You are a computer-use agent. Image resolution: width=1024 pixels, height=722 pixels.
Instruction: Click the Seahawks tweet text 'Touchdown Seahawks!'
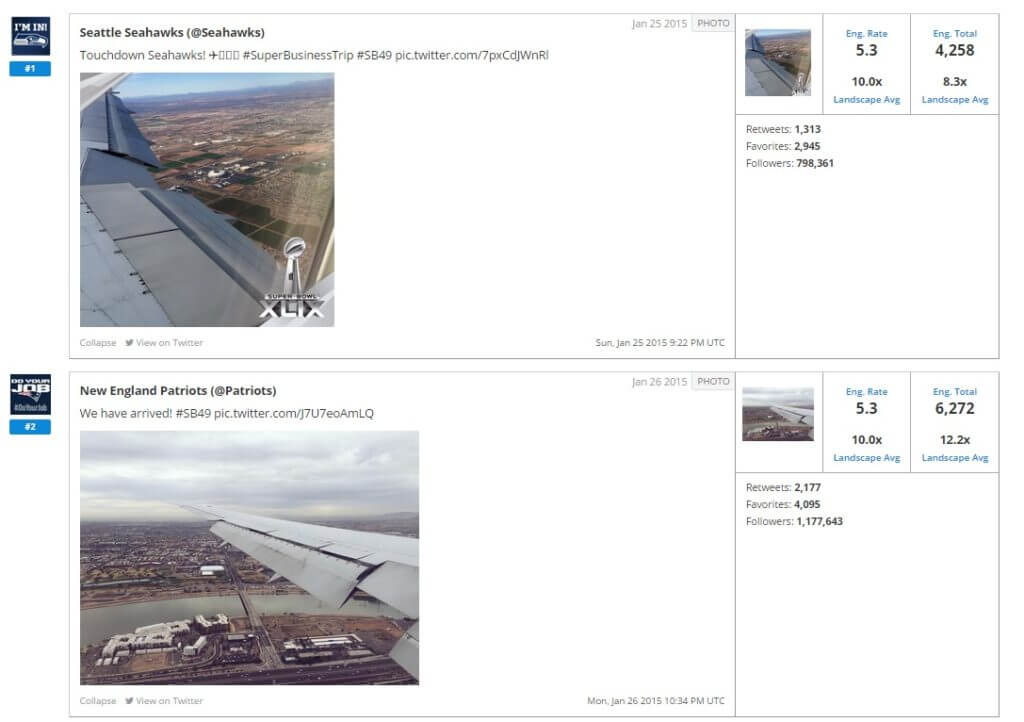coord(142,55)
